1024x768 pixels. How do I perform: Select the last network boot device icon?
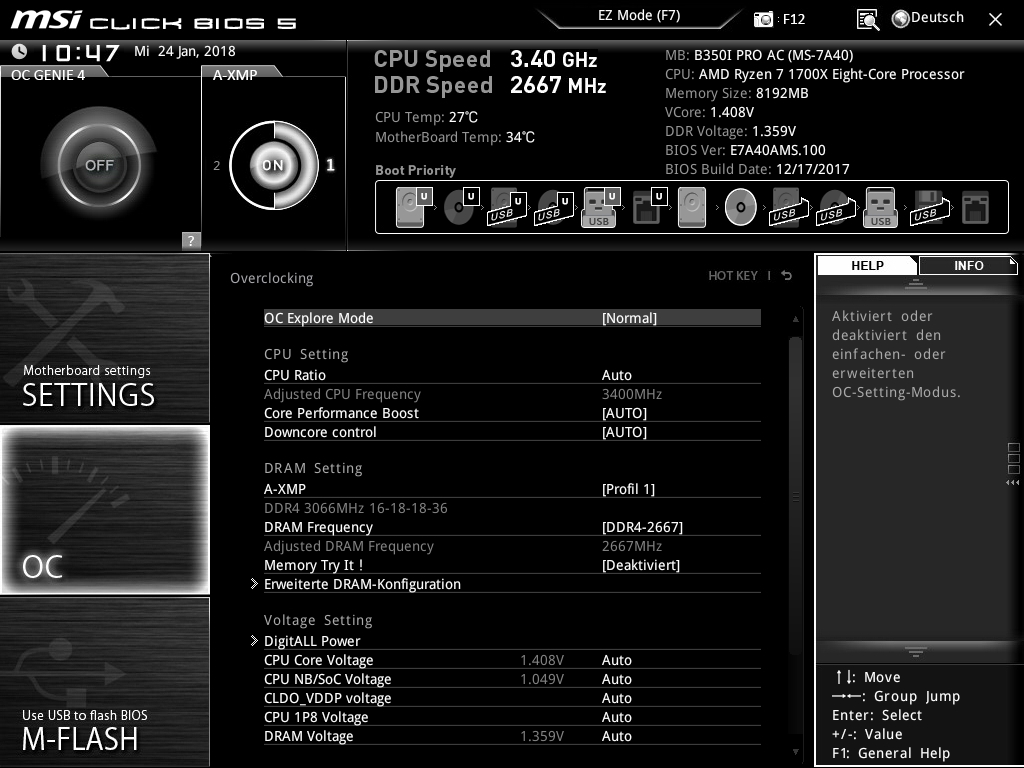click(x=975, y=207)
